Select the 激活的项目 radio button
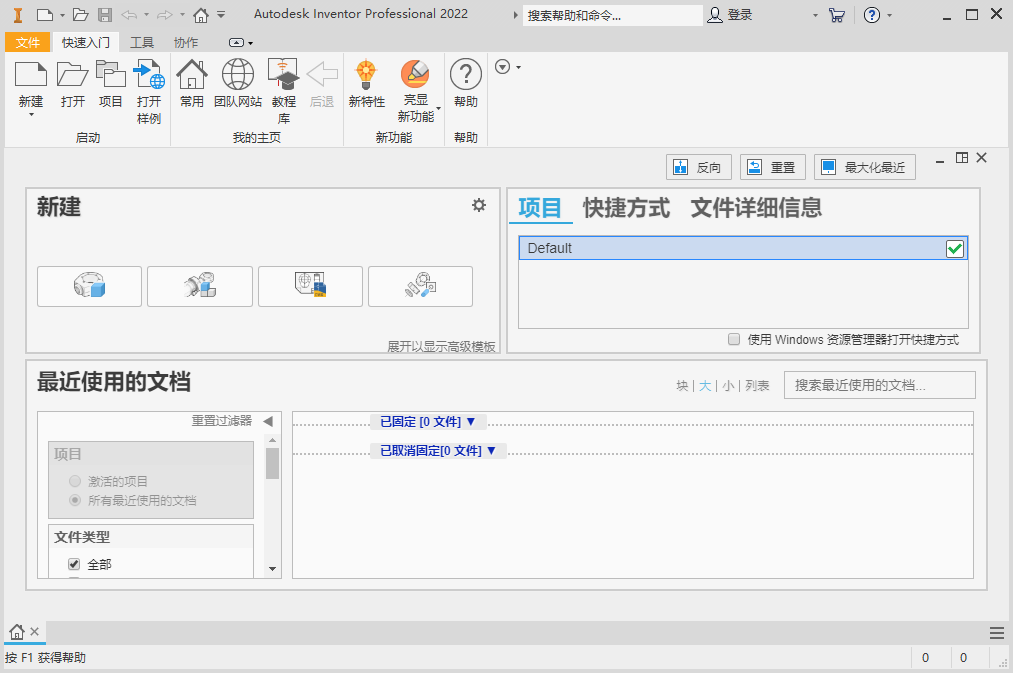The image size is (1013, 673). point(75,481)
